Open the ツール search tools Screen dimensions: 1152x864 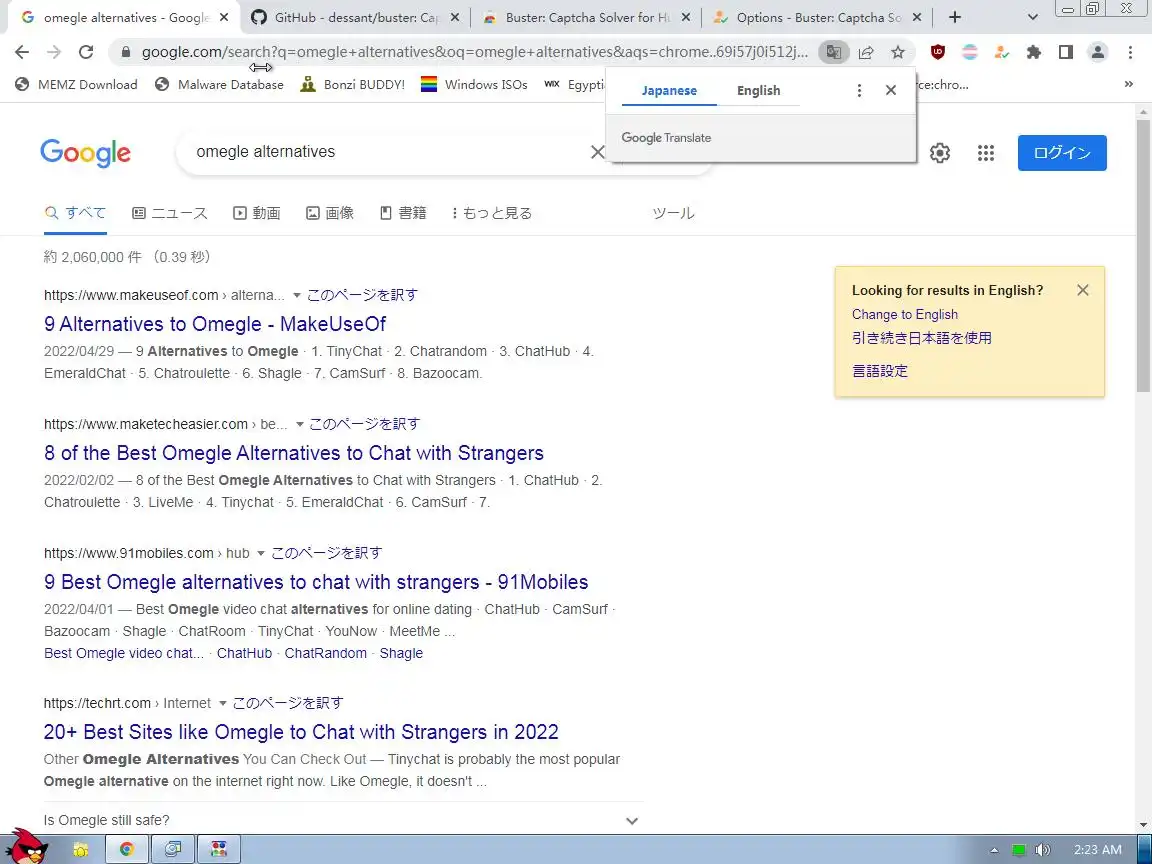pyautogui.click(x=673, y=213)
